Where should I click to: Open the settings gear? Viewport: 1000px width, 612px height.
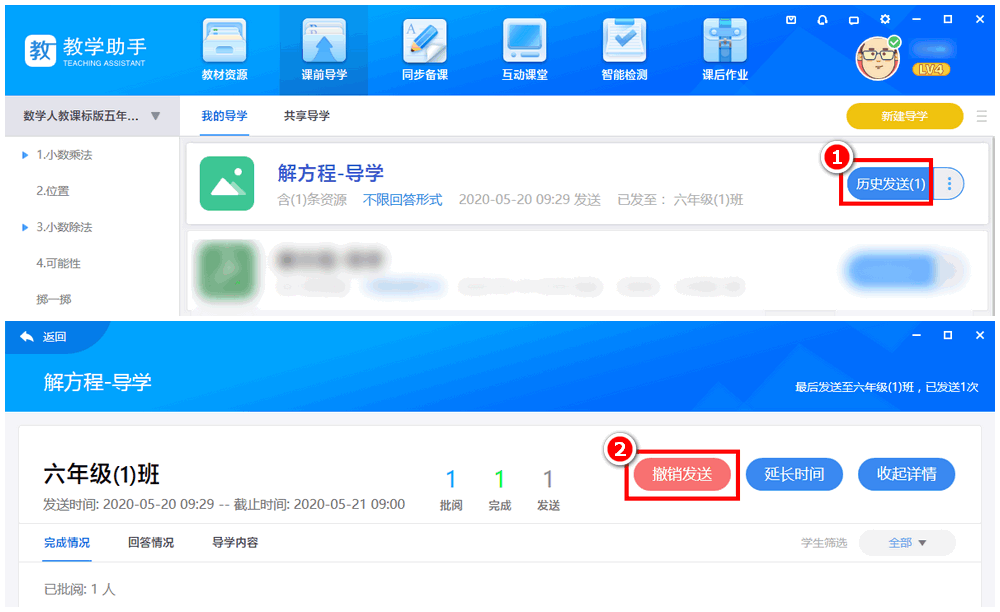tap(884, 18)
